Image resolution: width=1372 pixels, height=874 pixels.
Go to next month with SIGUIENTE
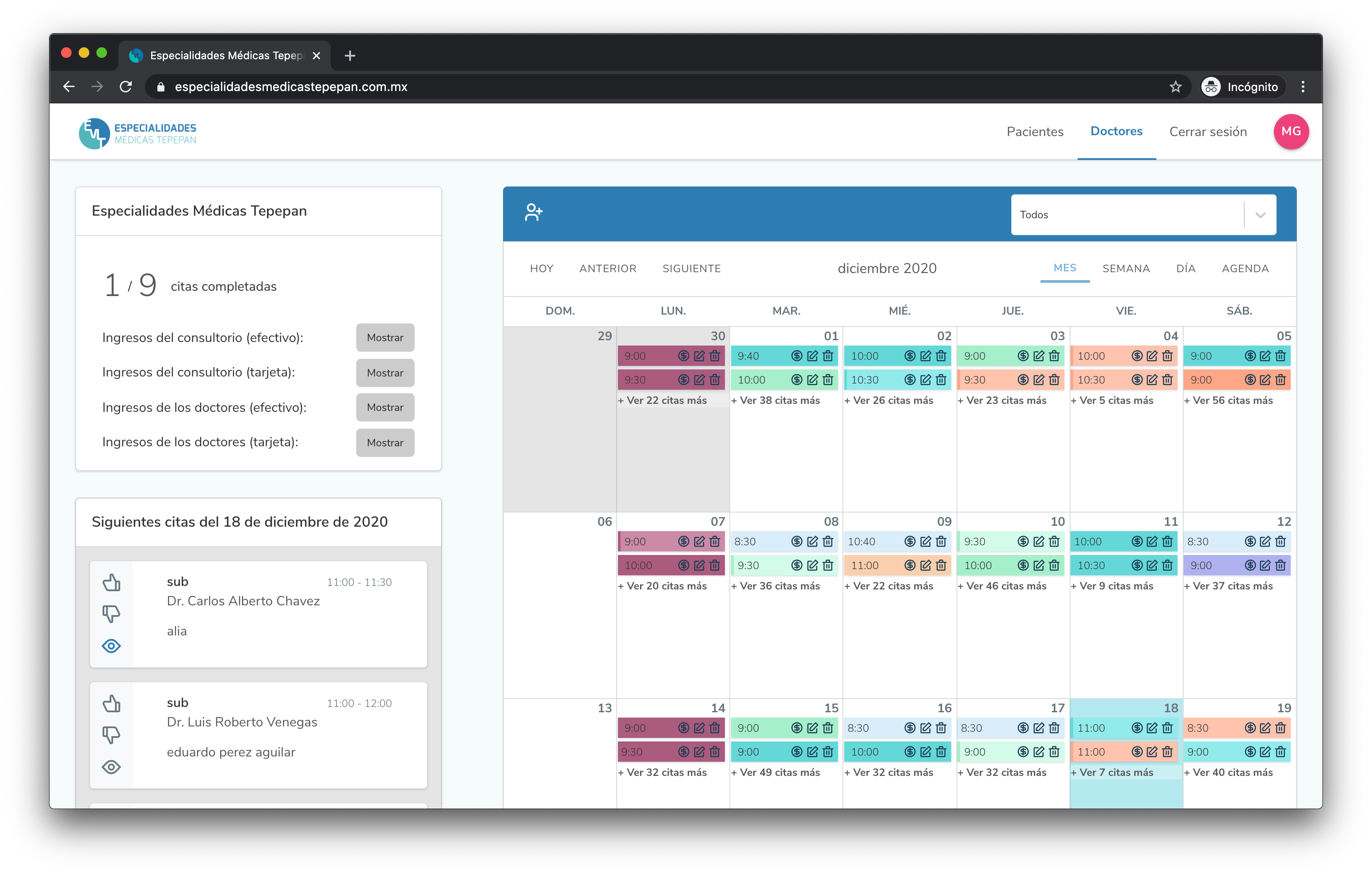691,269
